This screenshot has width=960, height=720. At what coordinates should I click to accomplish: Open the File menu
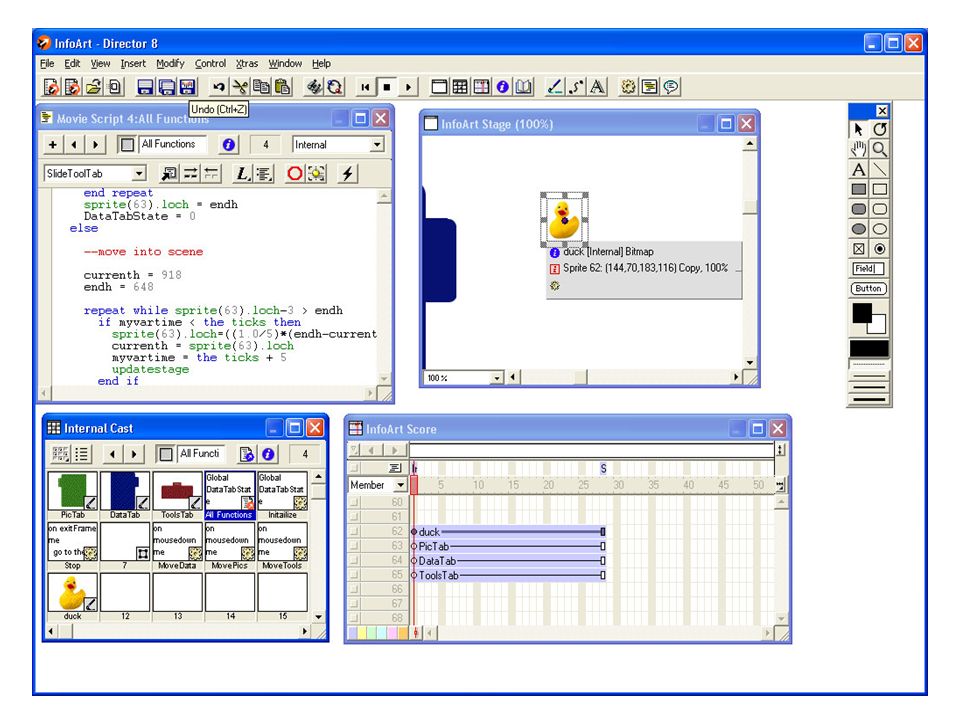click(47, 63)
